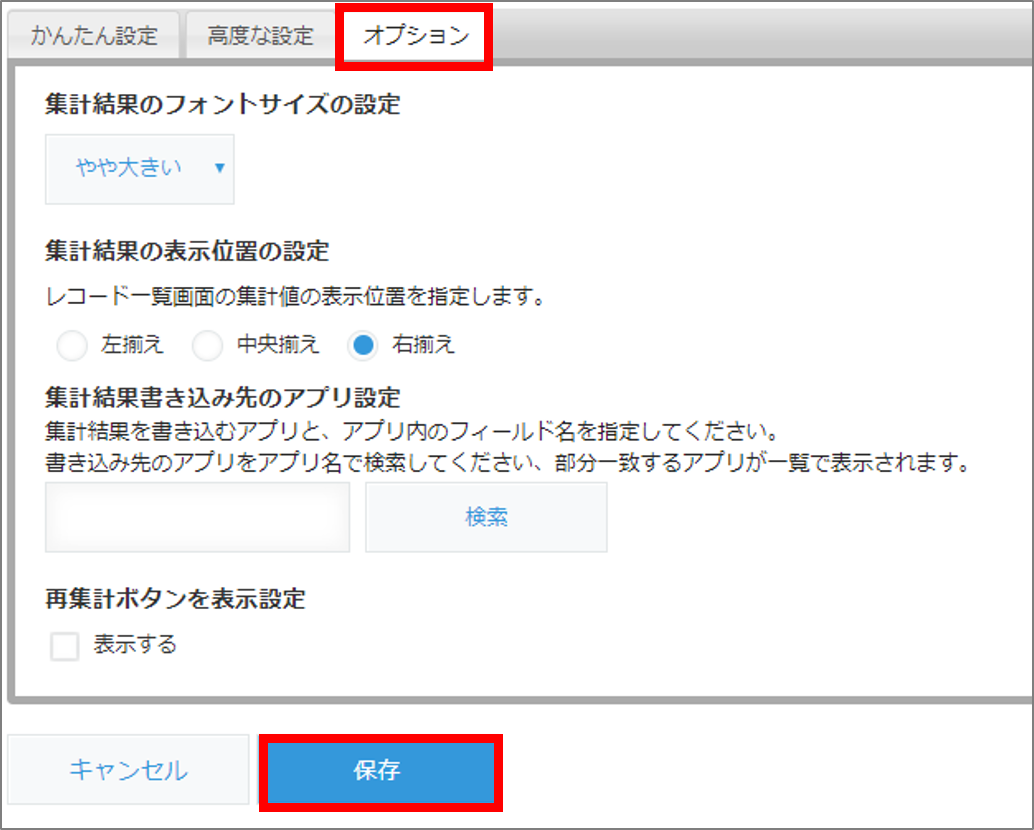Viewport: 1034px width, 830px height.
Task: Select the 右揃え radio button
Action: (x=362, y=346)
